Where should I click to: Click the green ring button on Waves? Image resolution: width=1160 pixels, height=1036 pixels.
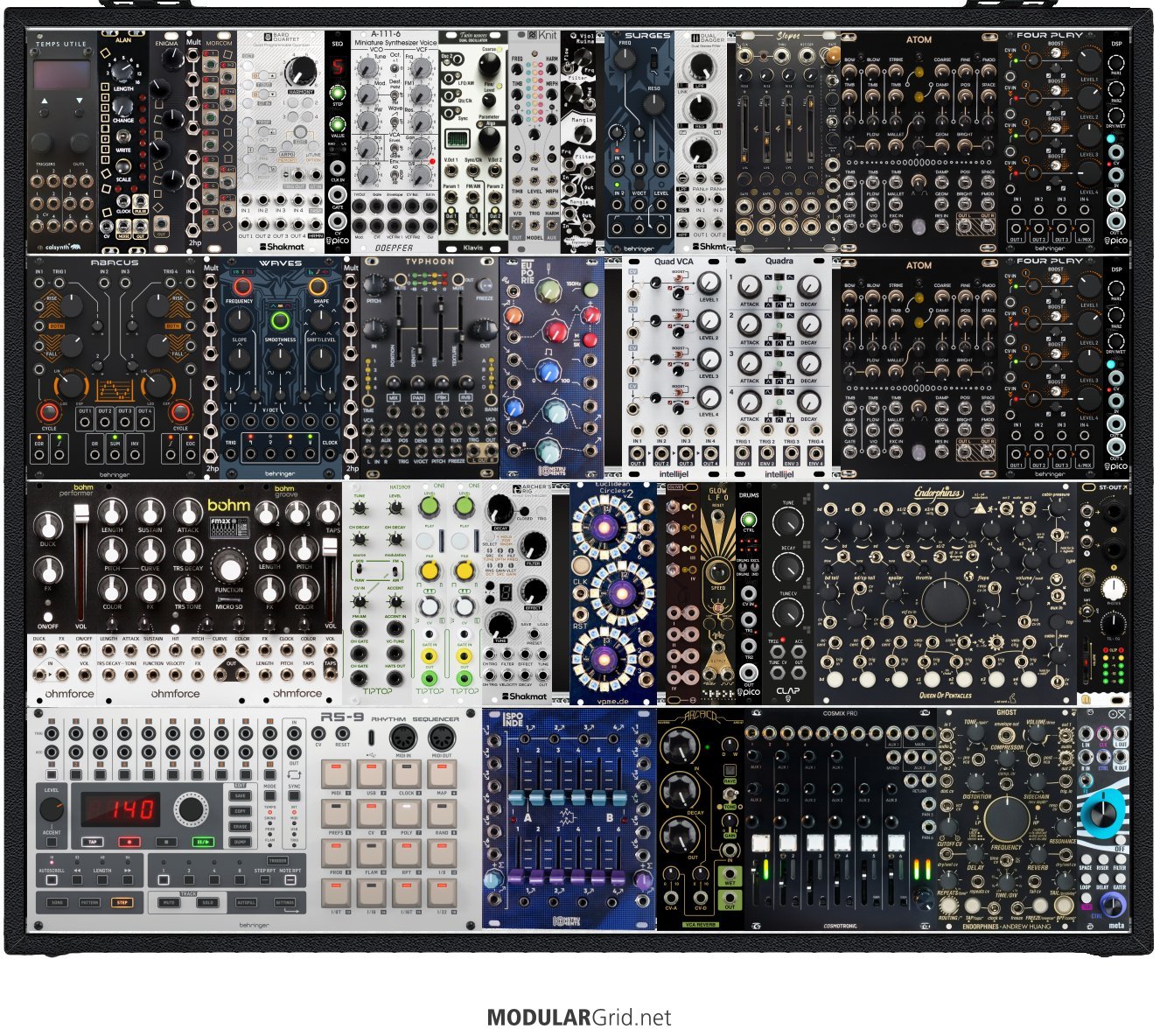coord(280,320)
